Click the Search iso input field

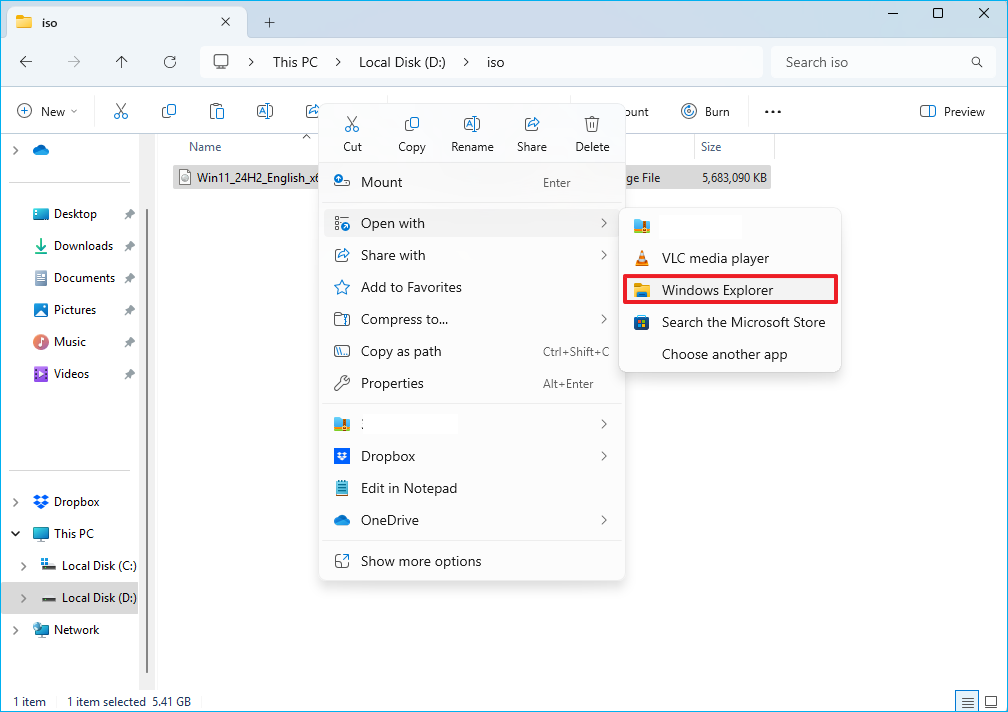870,62
